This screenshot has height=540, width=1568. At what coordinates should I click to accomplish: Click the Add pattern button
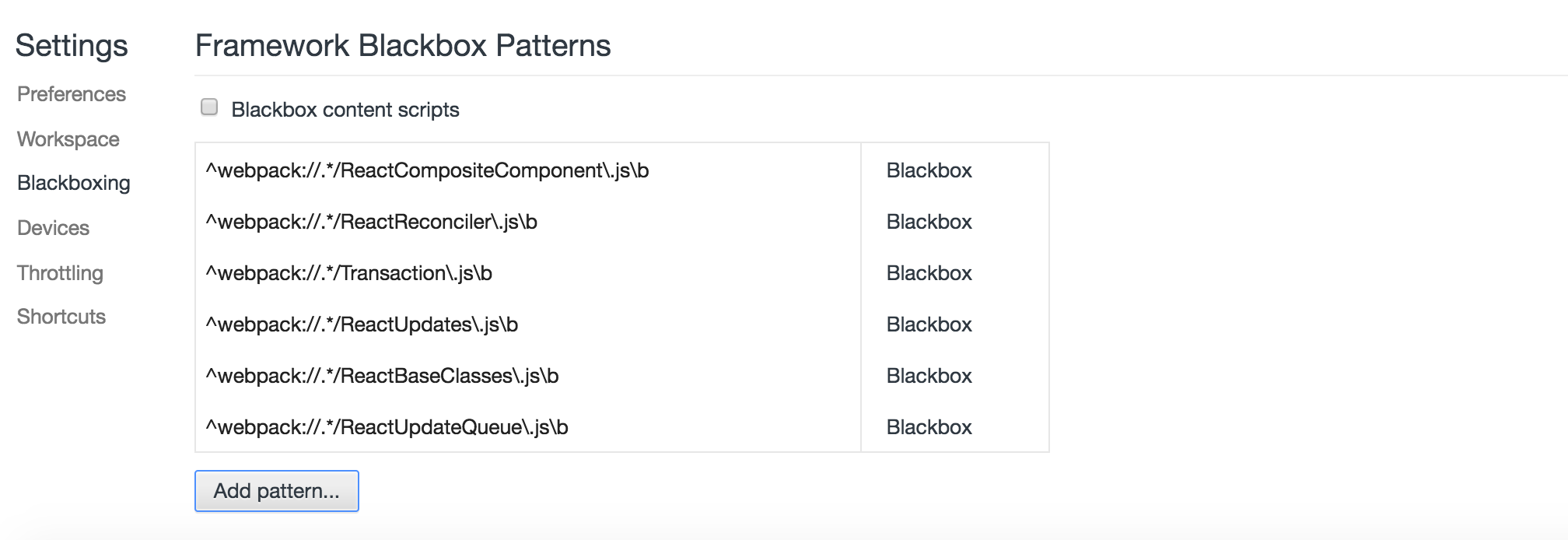pyautogui.click(x=276, y=491)
